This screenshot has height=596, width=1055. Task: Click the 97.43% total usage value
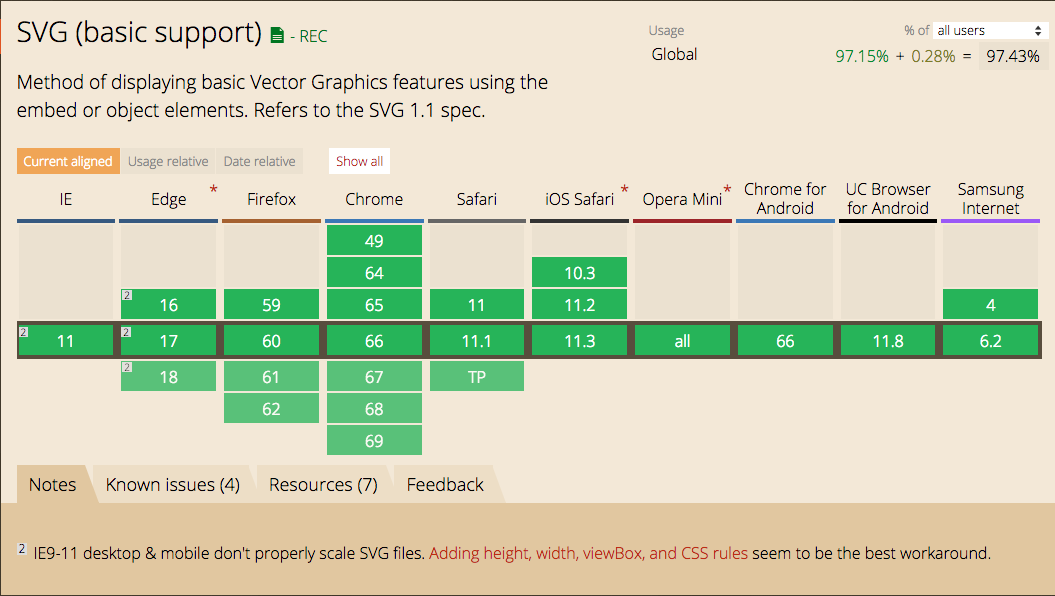(1013, 56)
